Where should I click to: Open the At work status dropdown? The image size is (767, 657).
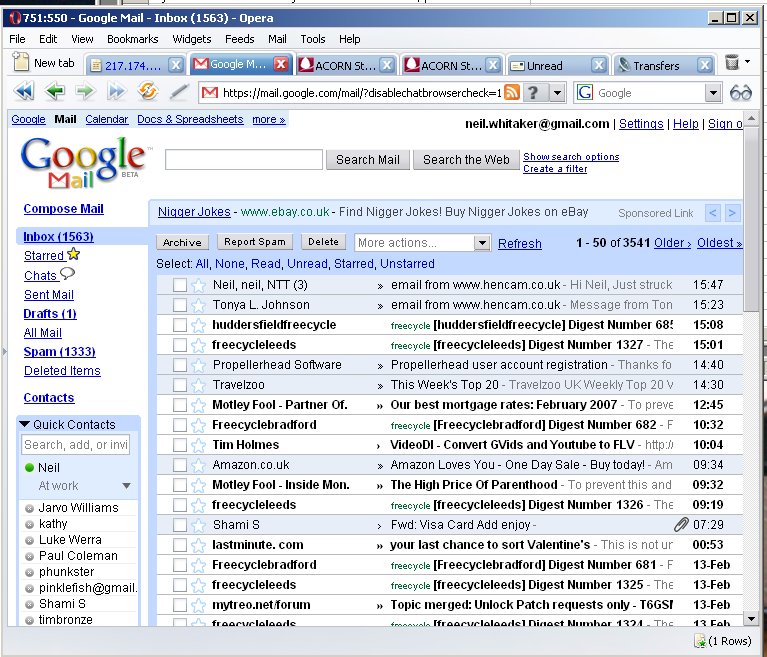(126, 486)
